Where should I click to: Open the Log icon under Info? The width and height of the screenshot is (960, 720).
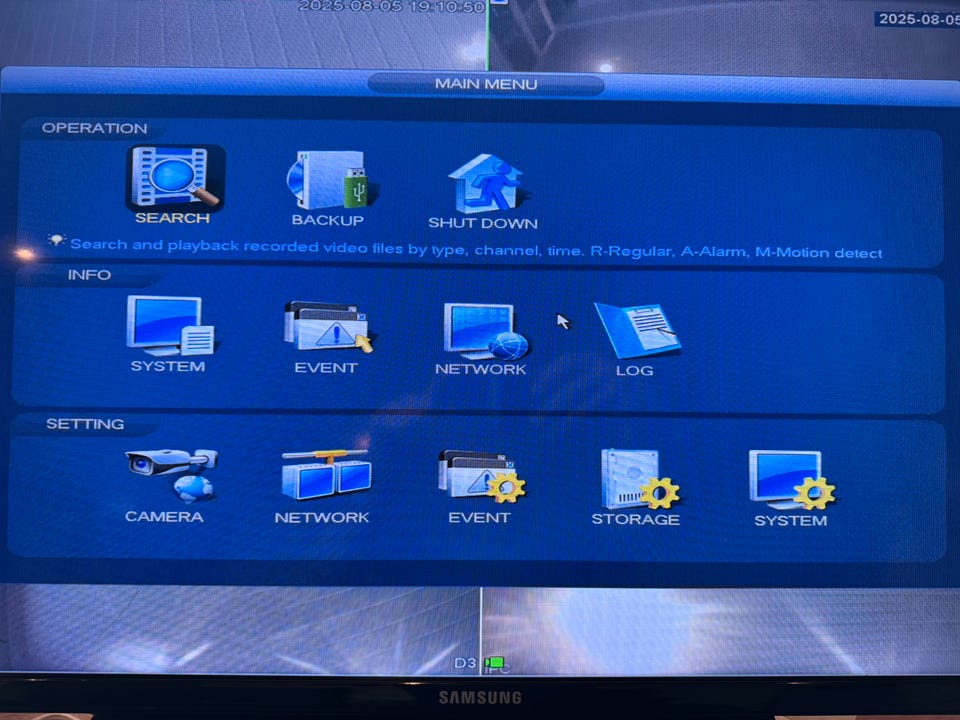[x=637, y=331]
